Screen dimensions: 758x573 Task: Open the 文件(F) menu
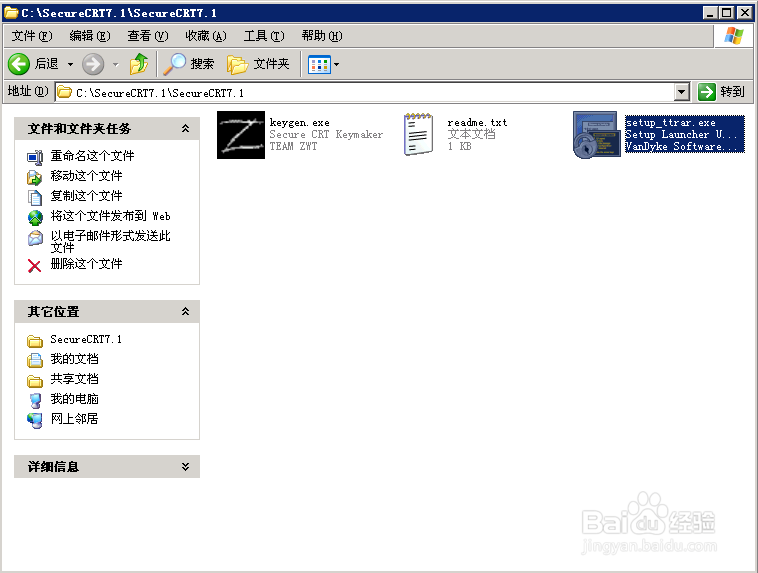click(32, 36)
